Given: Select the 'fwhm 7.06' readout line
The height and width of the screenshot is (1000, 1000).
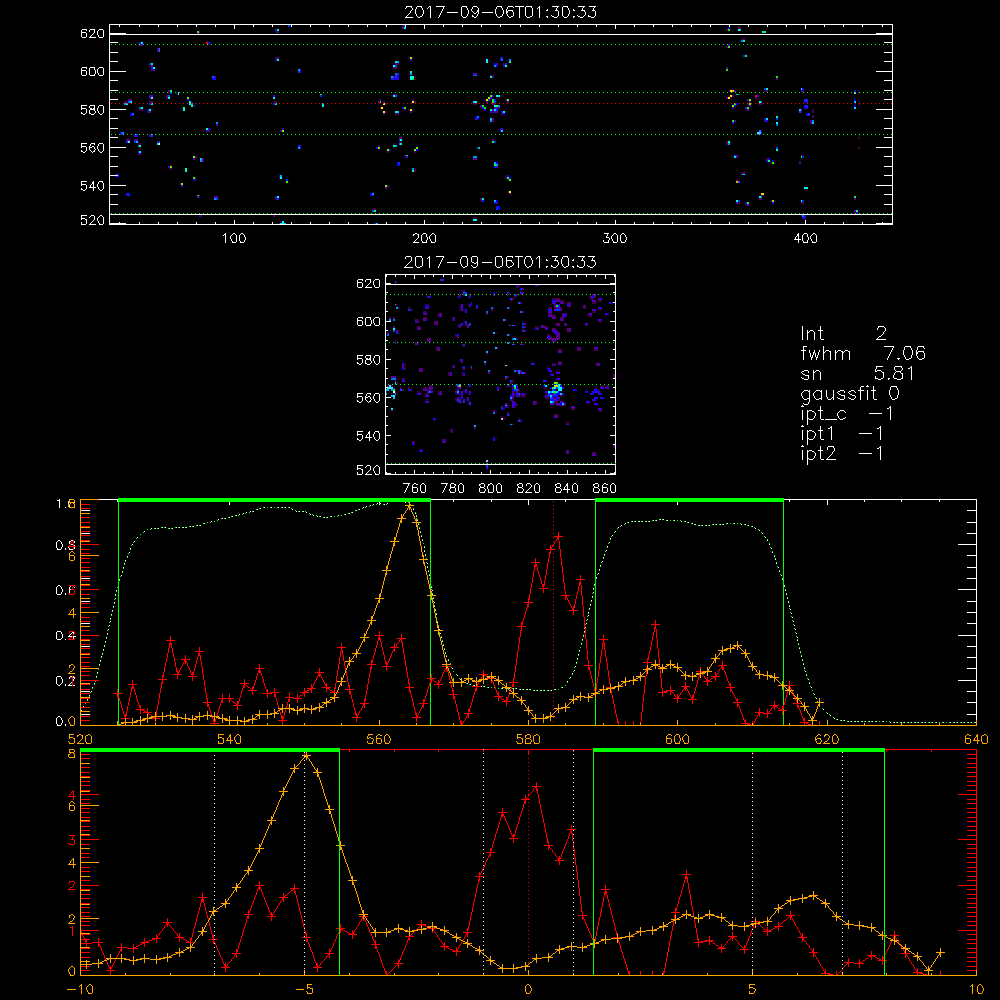Looking at the screenshot, I should pyautogui.click(x=863, y=353).
